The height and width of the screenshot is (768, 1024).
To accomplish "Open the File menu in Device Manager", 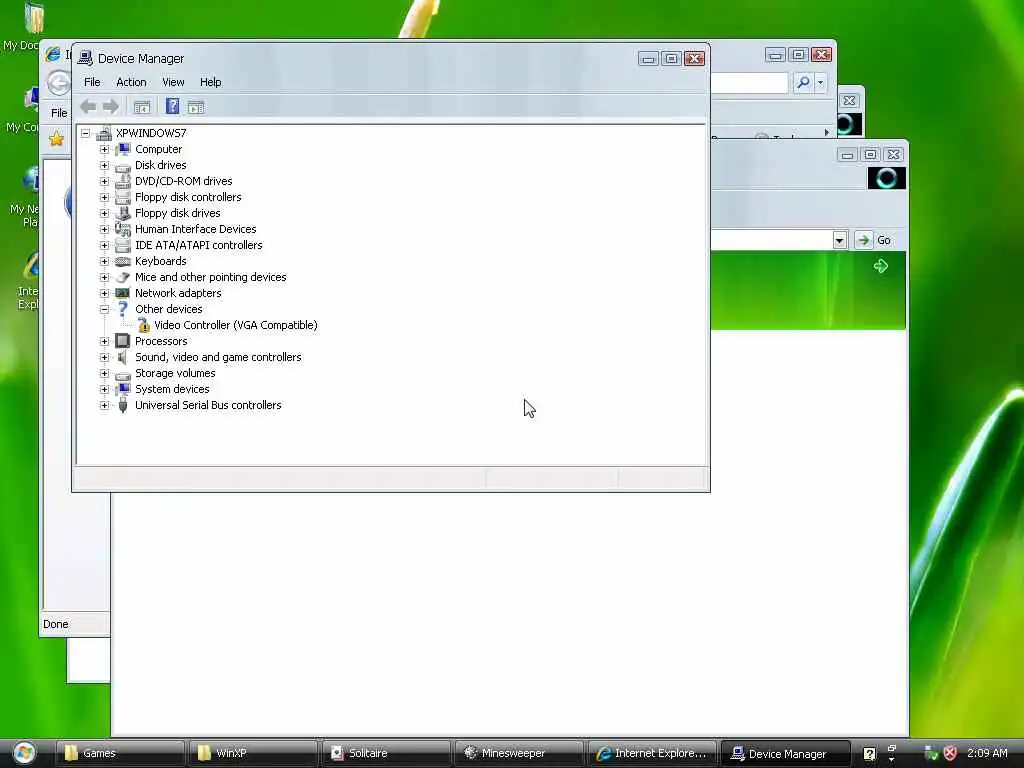I will point(92,82).
